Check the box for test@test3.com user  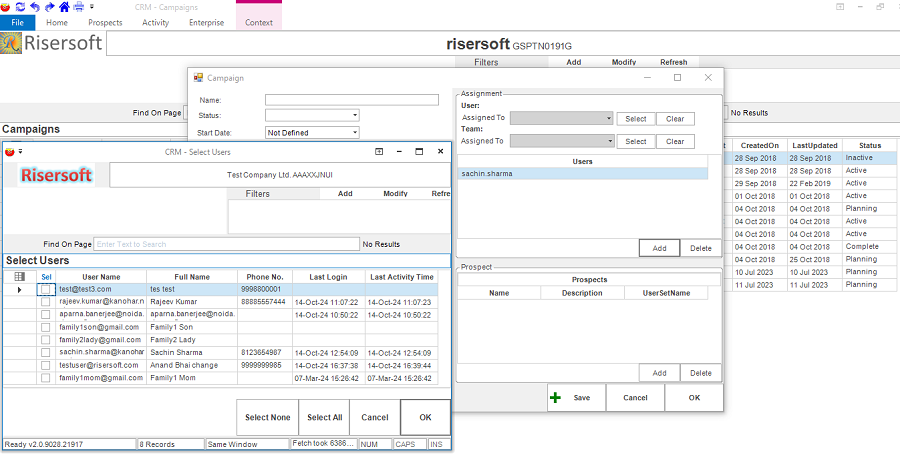45,289
